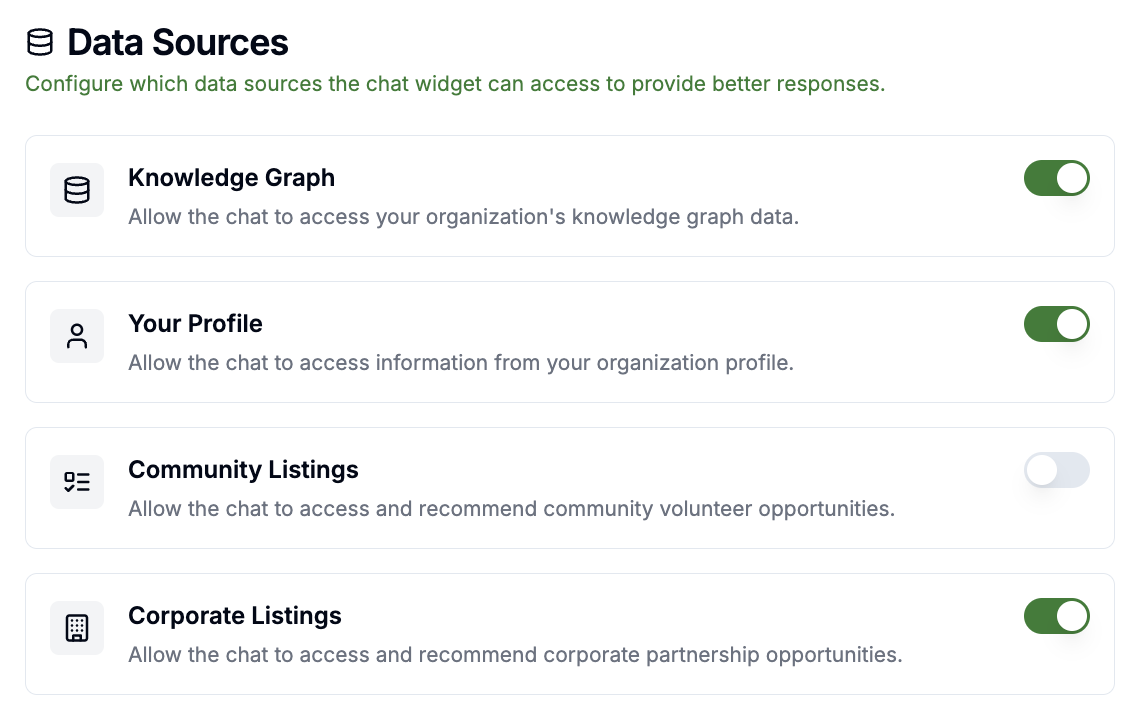Viewport: 1142px width, 720px height.
Task: Click the community volunteer opportunities description
Action: tap(511, 509)
